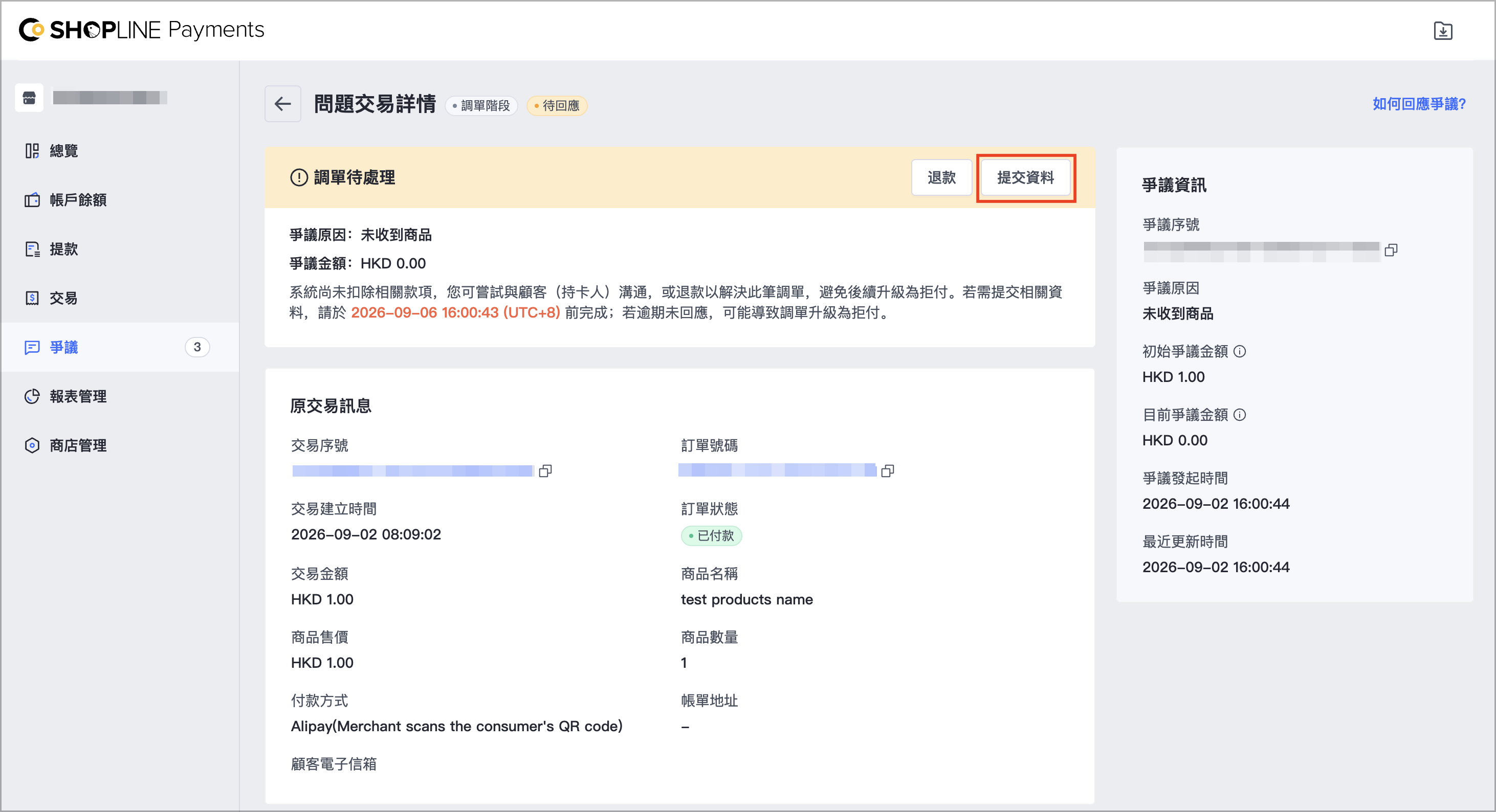Click the product name 'test products name'

coord(747,600)
